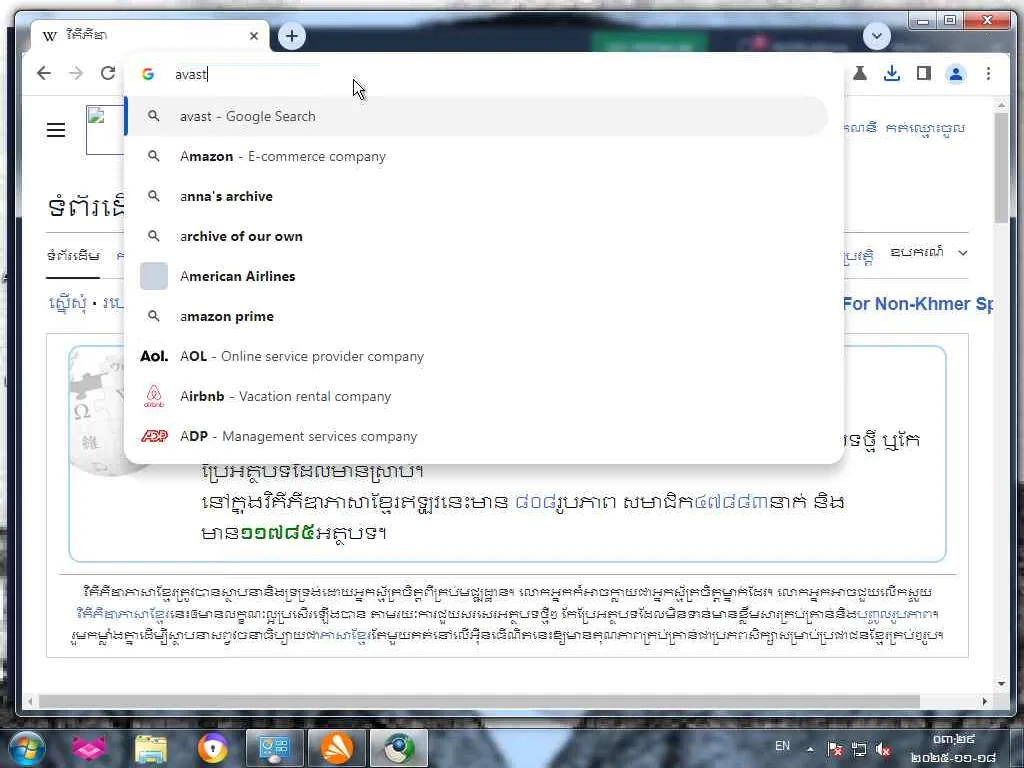The image size is (1024, 768).
Task: Click the AOL logo icon in suggestions
Action: pos(154,357)
